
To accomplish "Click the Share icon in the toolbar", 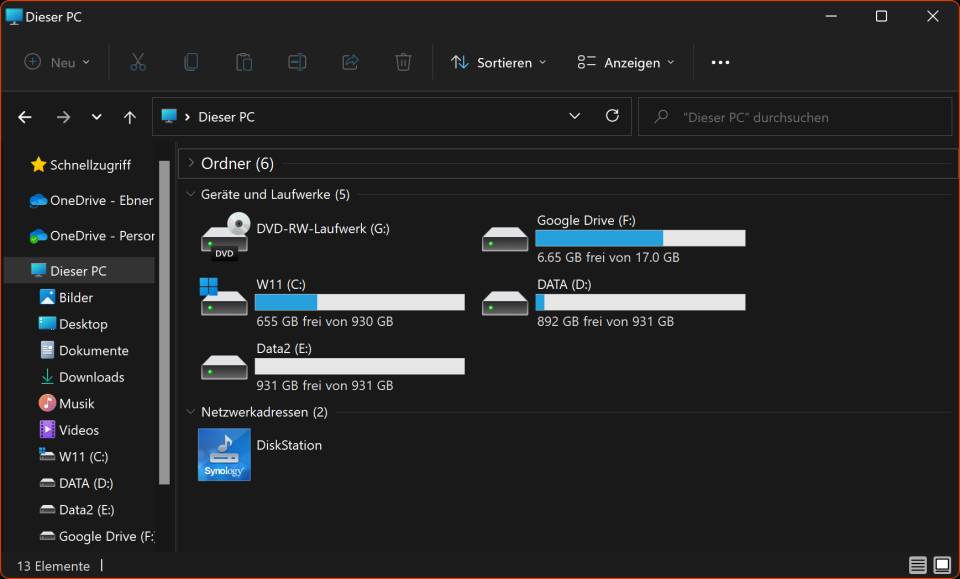I will [x=350, y=61].
